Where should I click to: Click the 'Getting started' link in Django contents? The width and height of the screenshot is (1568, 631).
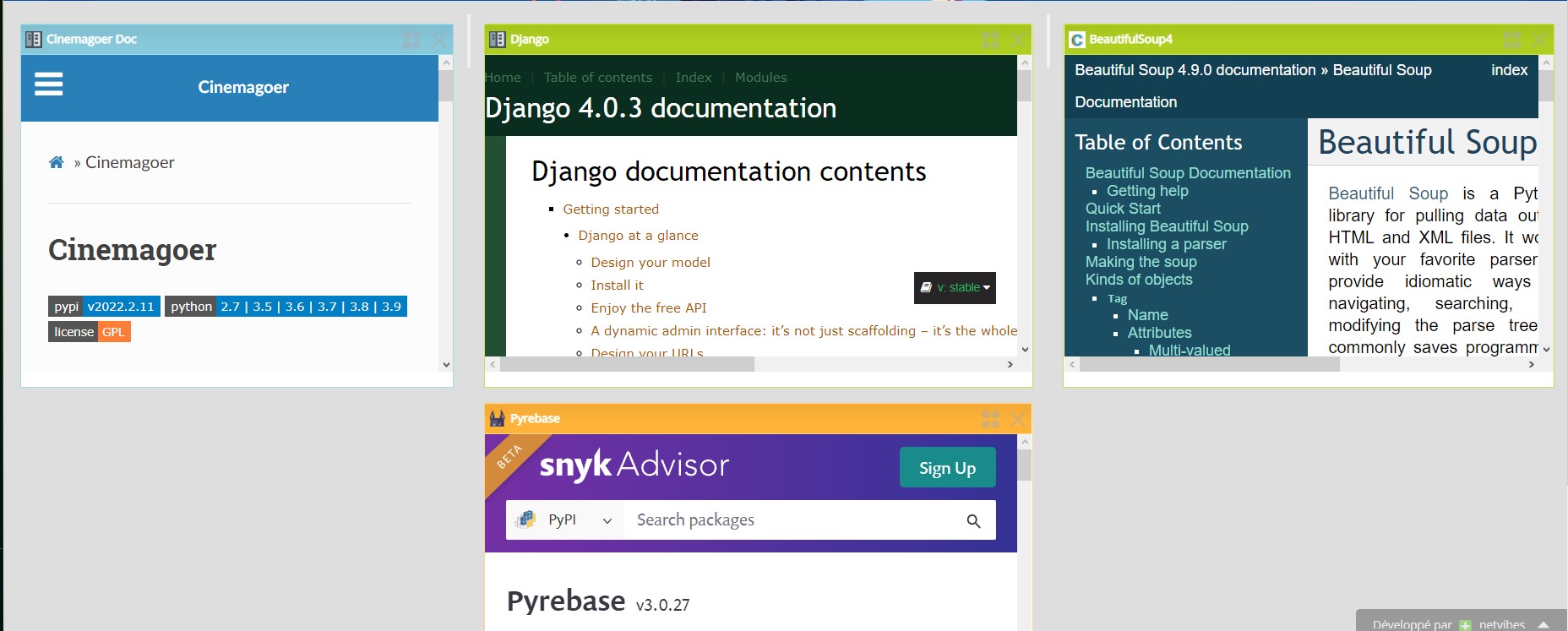pyautogui.click(x=611, y=209)
